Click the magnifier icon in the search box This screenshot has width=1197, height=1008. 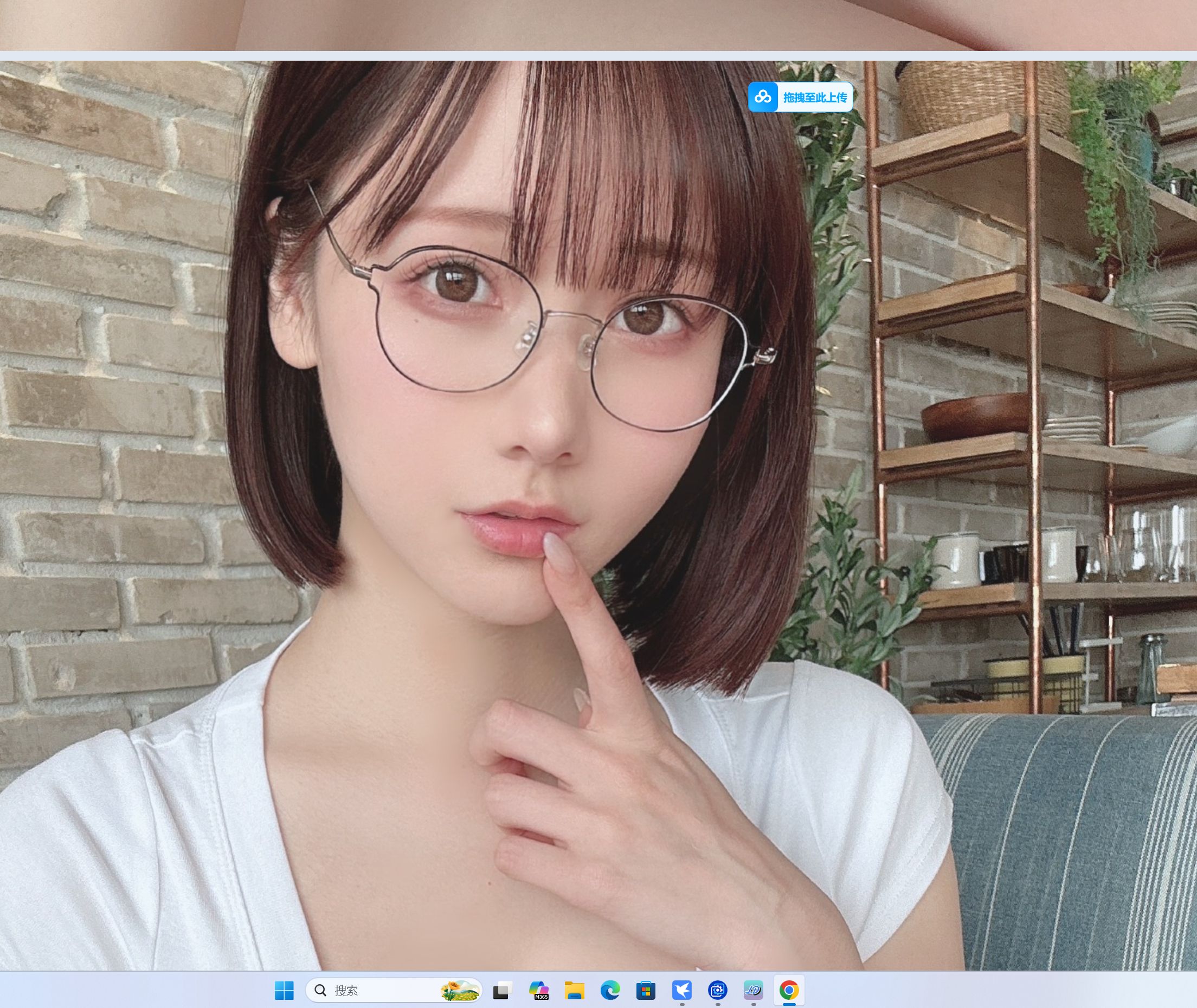tap(321, 990)
